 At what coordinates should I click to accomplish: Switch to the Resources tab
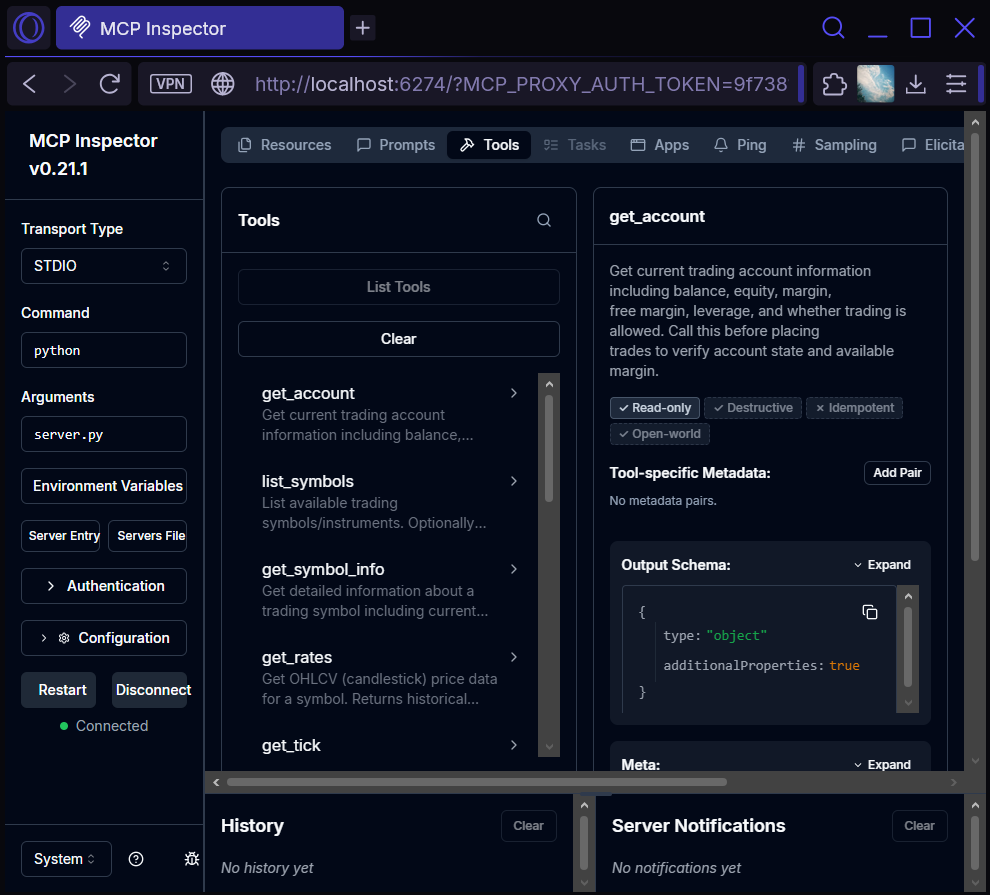coord(284,144)
